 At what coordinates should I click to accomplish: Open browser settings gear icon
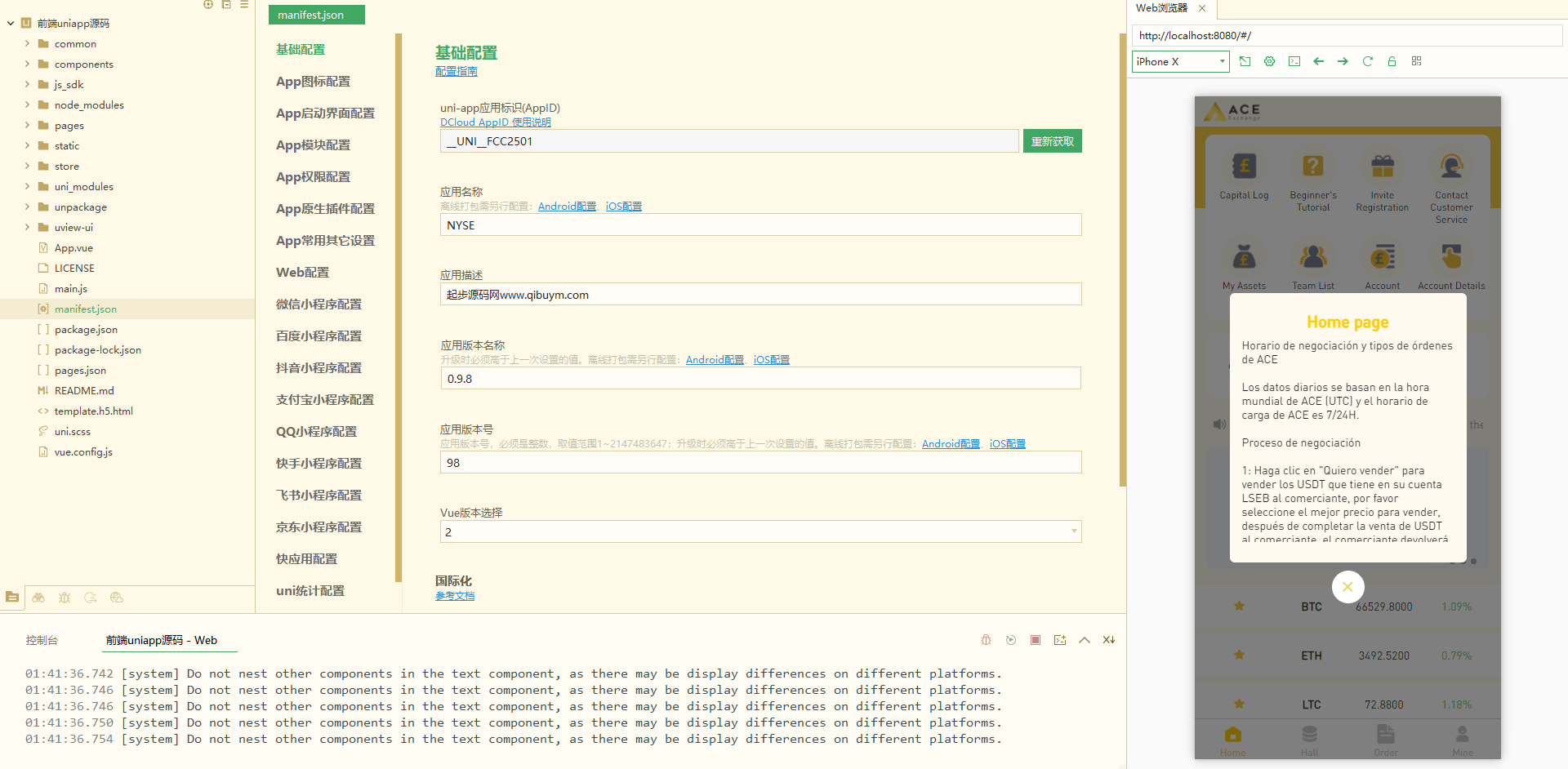tap(1269, 61)
